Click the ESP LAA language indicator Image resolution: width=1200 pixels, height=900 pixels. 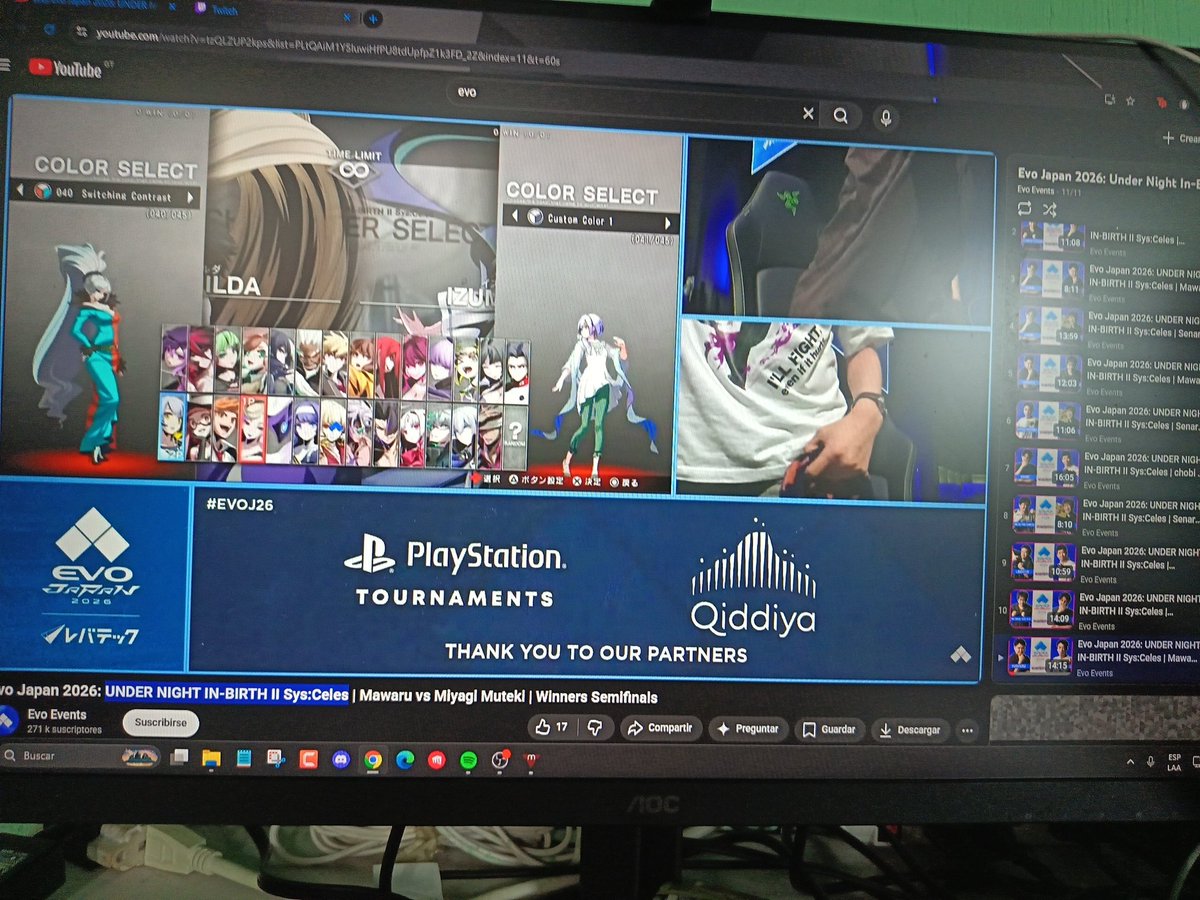[1174, 763]
